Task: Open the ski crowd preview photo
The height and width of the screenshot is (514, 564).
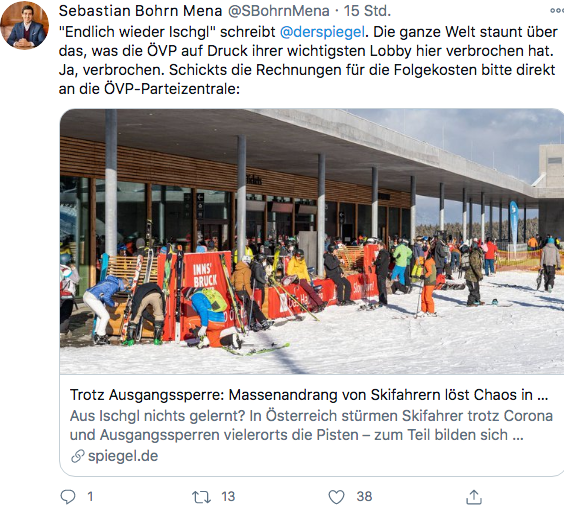Action: tap(312, 241)
